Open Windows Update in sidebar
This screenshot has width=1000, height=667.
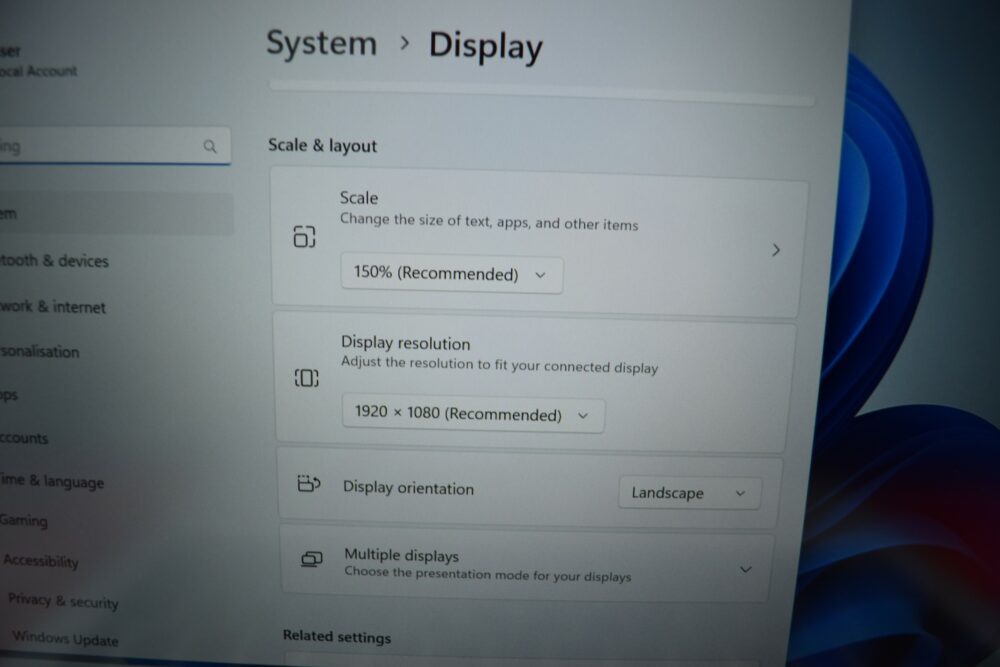pos(66,638)
